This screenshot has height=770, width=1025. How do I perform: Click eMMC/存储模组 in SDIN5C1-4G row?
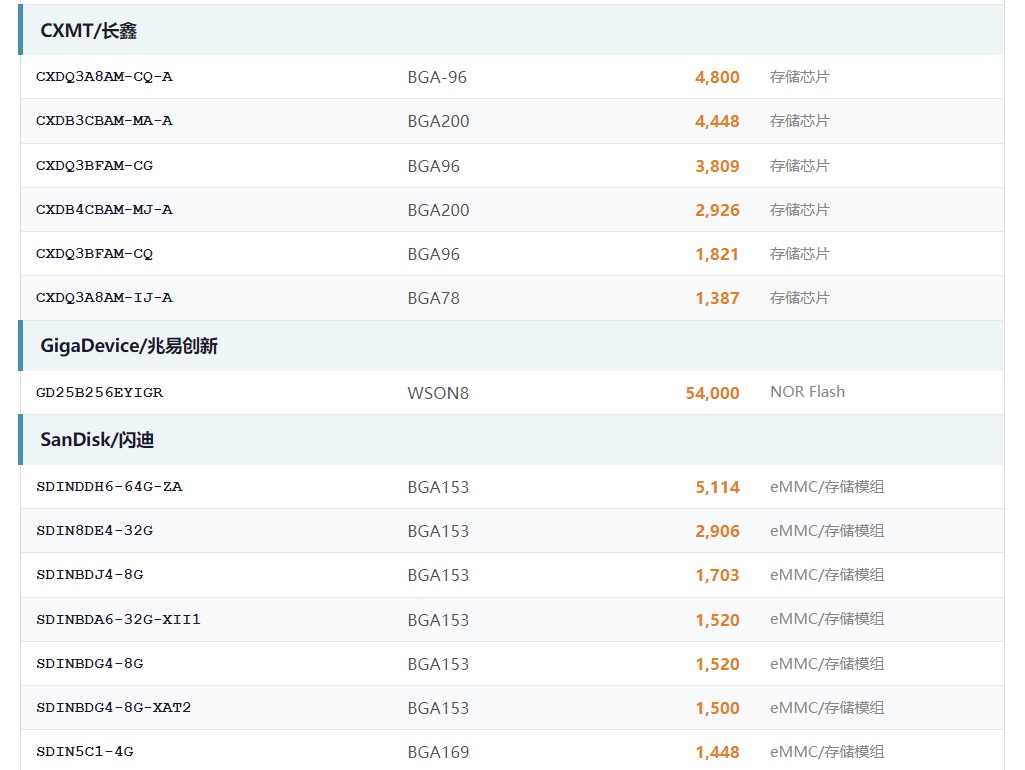827,752
